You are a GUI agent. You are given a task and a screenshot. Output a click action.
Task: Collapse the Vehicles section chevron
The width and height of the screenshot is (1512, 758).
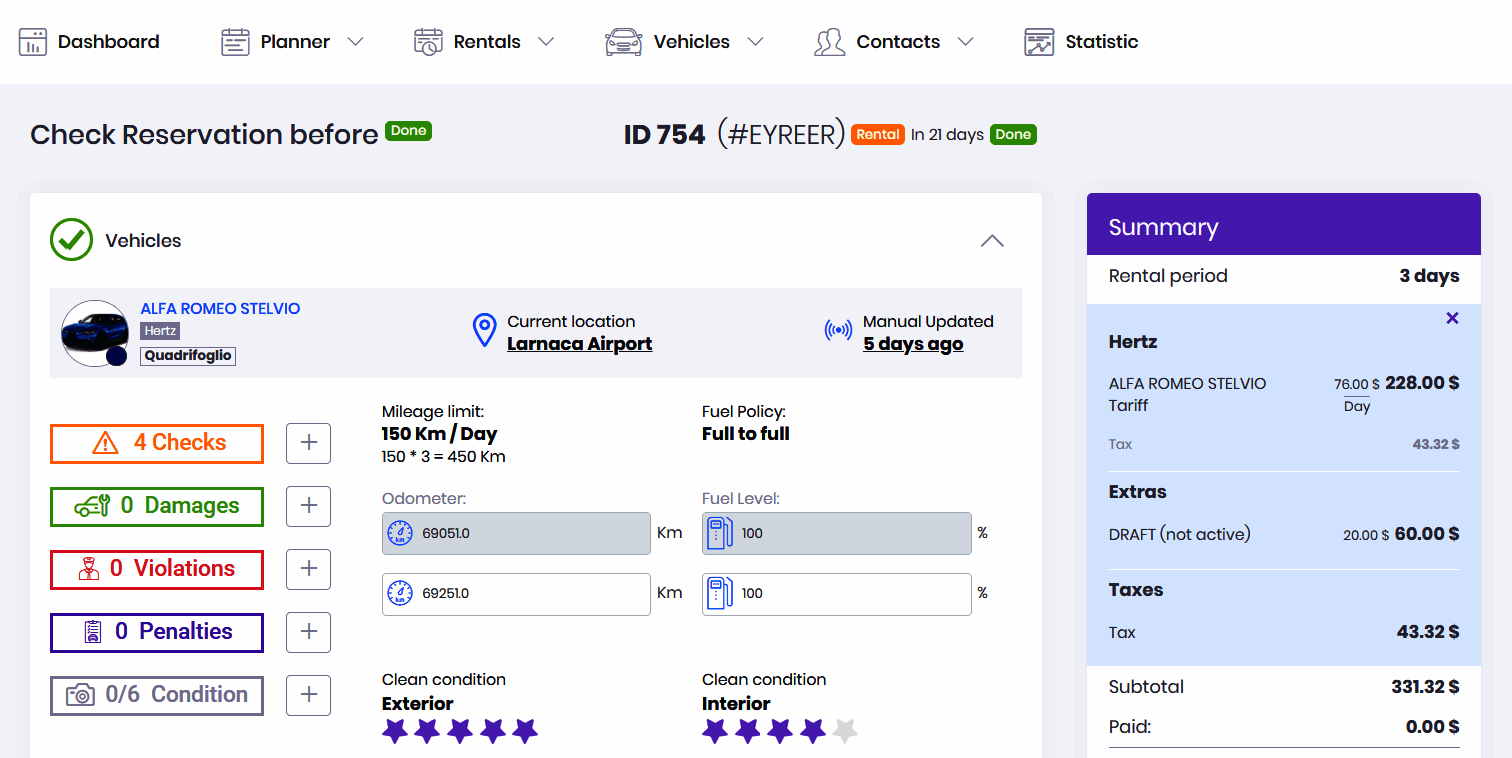991,241
